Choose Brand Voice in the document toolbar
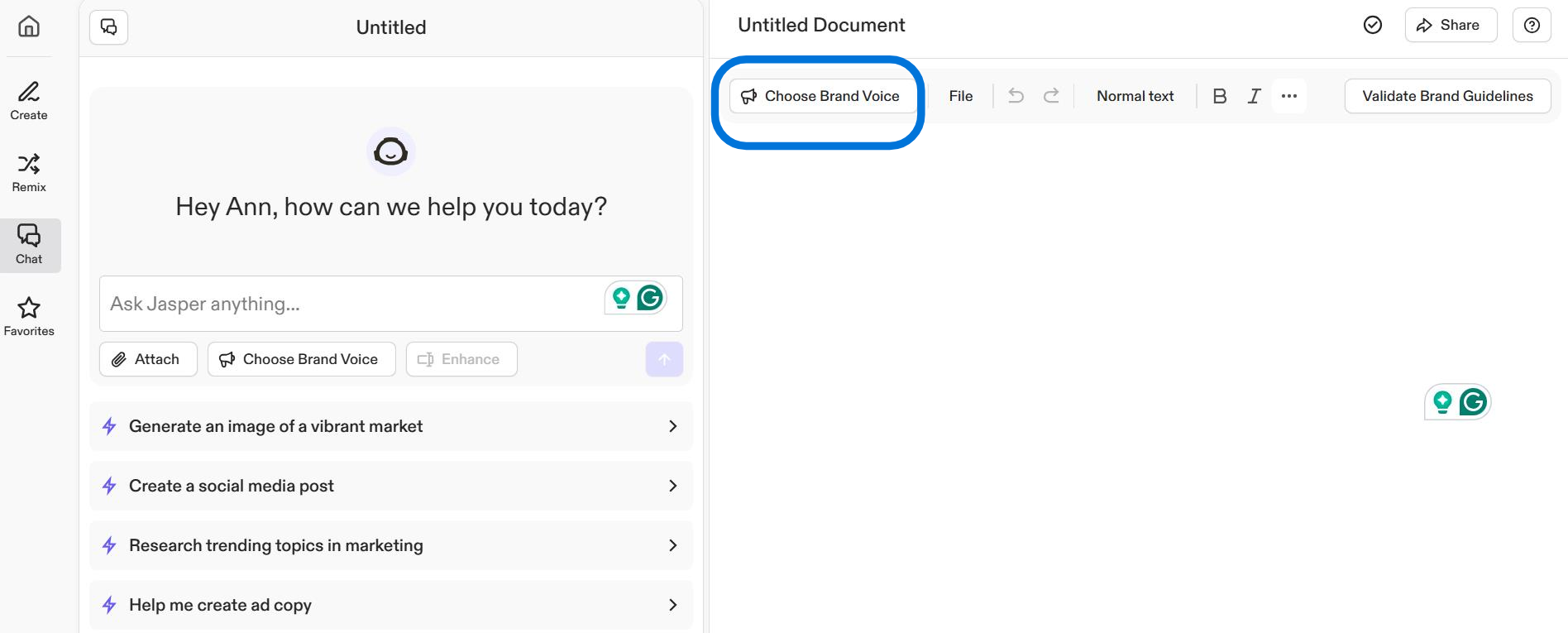 (821, 96)
